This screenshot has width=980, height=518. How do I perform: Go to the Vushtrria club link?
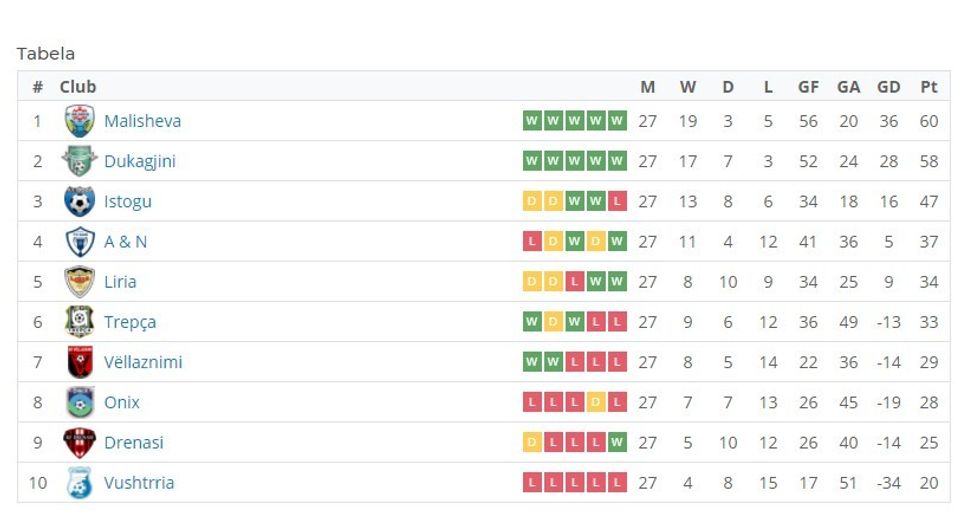(139, 483)
